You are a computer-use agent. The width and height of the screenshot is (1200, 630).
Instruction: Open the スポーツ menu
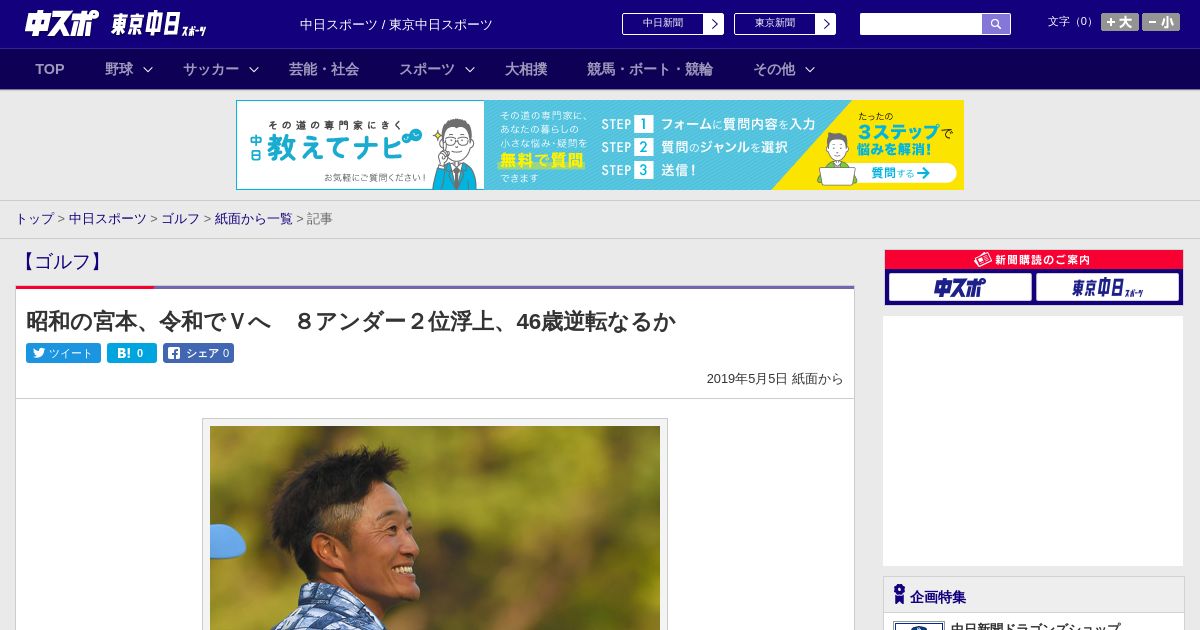coord(427,69)
